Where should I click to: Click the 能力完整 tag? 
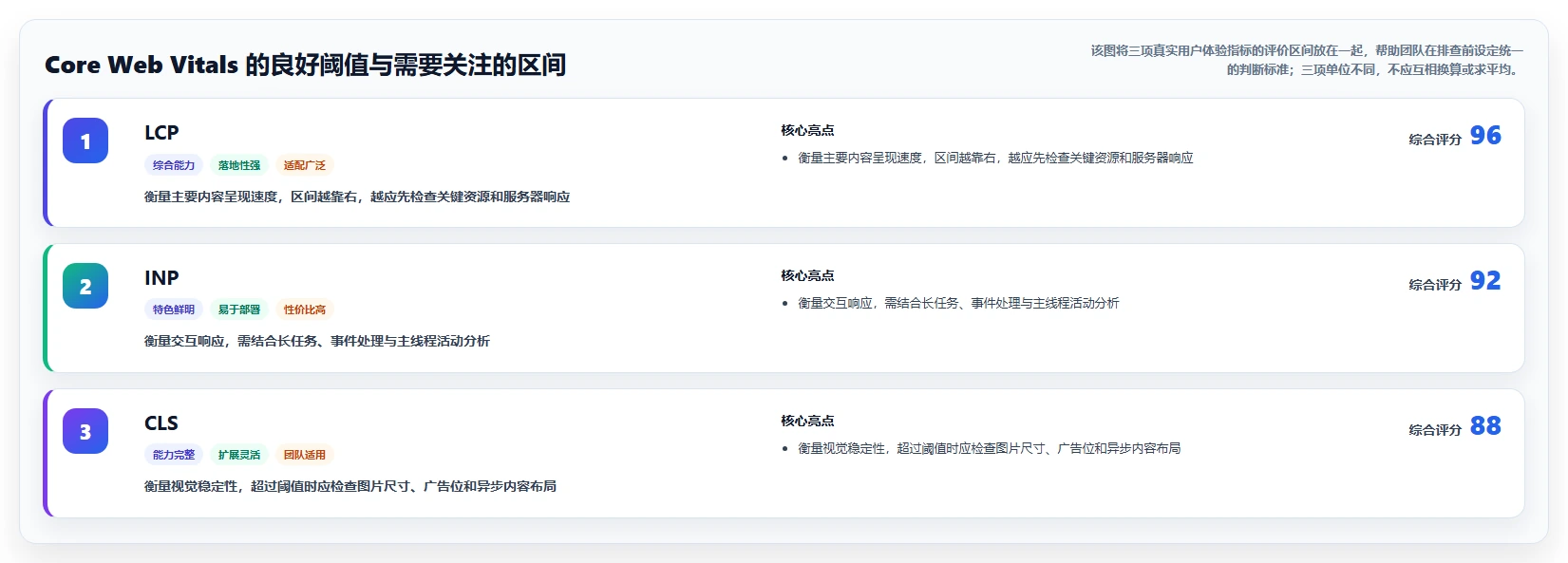[x=174, y=455]
